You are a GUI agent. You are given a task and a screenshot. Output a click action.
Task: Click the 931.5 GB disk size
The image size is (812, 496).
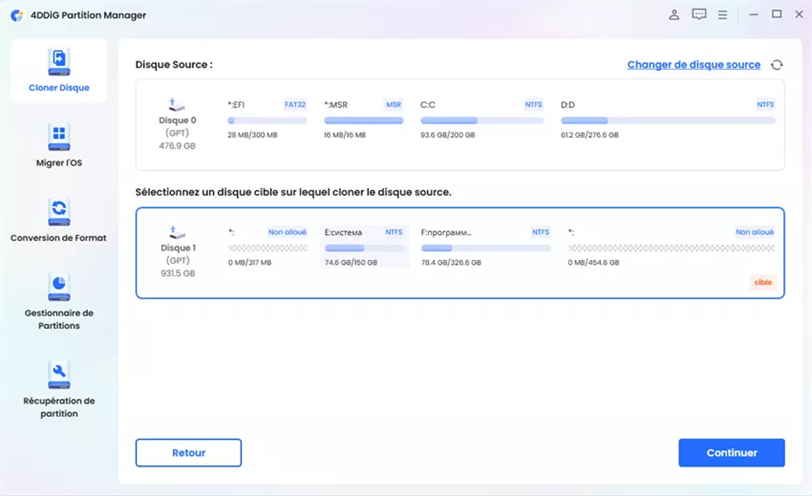(x=178, y=273)
